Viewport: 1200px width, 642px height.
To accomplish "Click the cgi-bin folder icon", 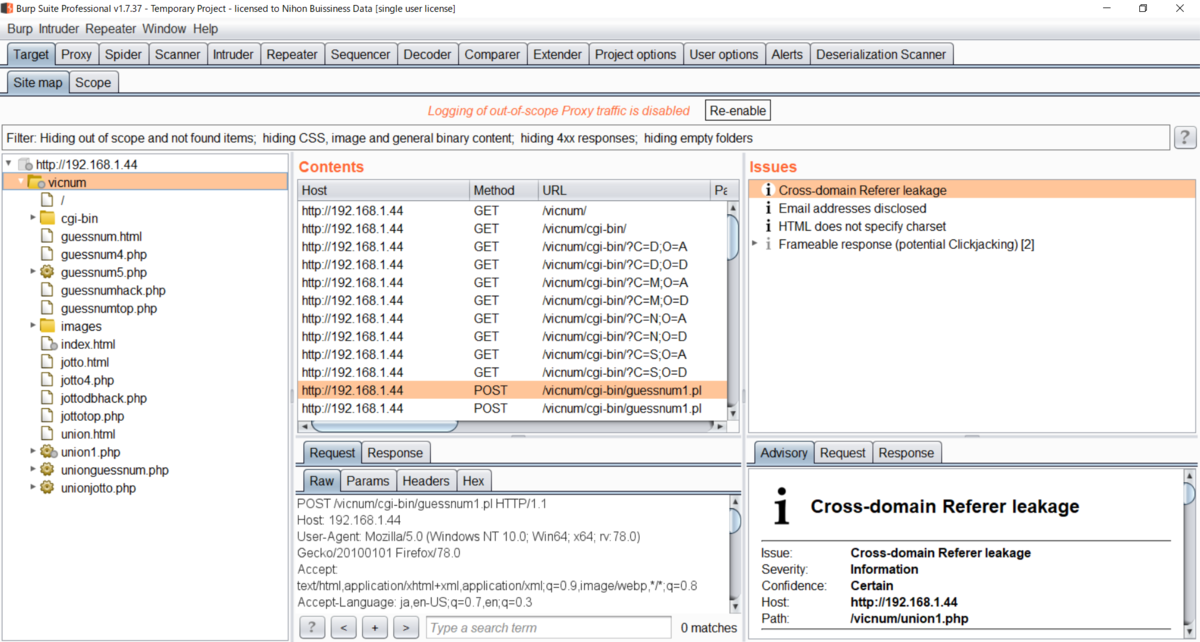I will coord(47,218).
